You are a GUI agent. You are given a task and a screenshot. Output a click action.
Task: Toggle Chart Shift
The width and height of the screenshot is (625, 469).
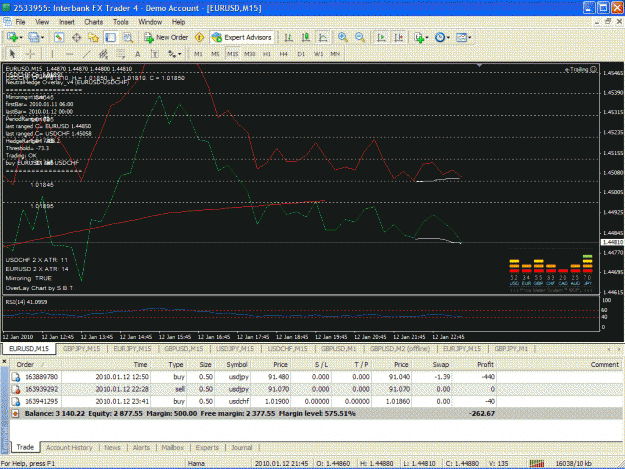(399, 37)
